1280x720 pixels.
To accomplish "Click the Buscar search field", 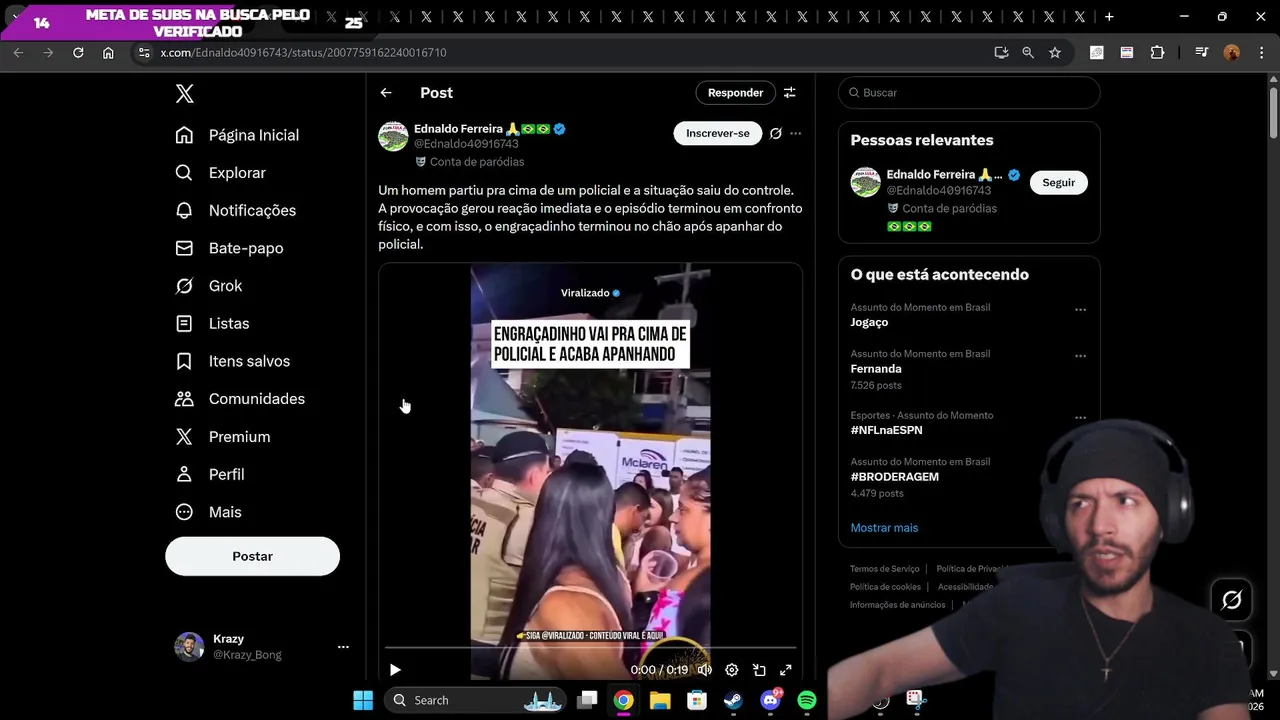I will [x=969, y=93].
